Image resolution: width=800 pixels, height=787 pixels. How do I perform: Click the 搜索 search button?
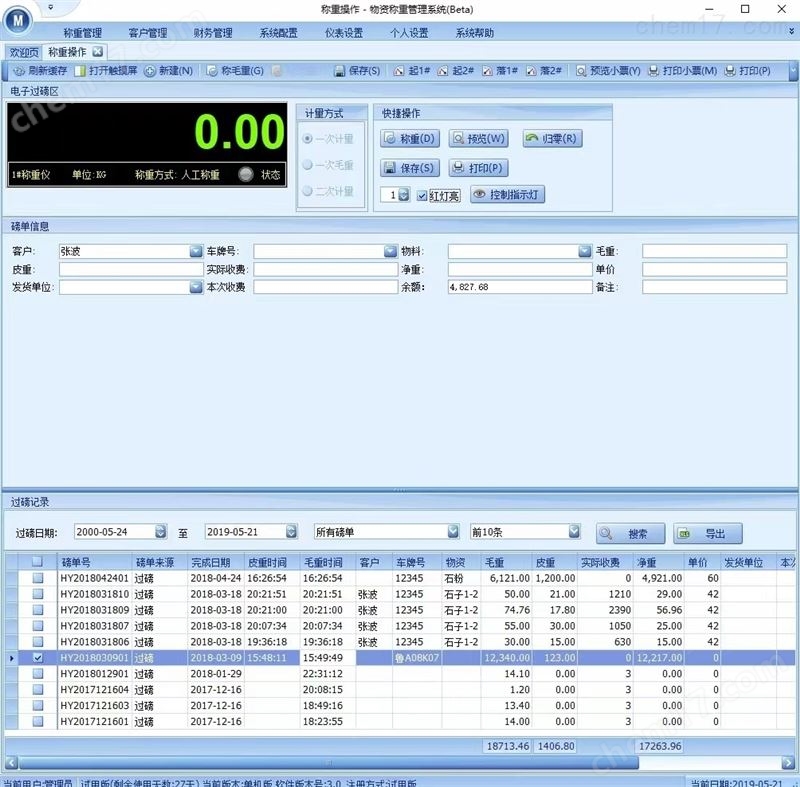[x=630, y=534]
